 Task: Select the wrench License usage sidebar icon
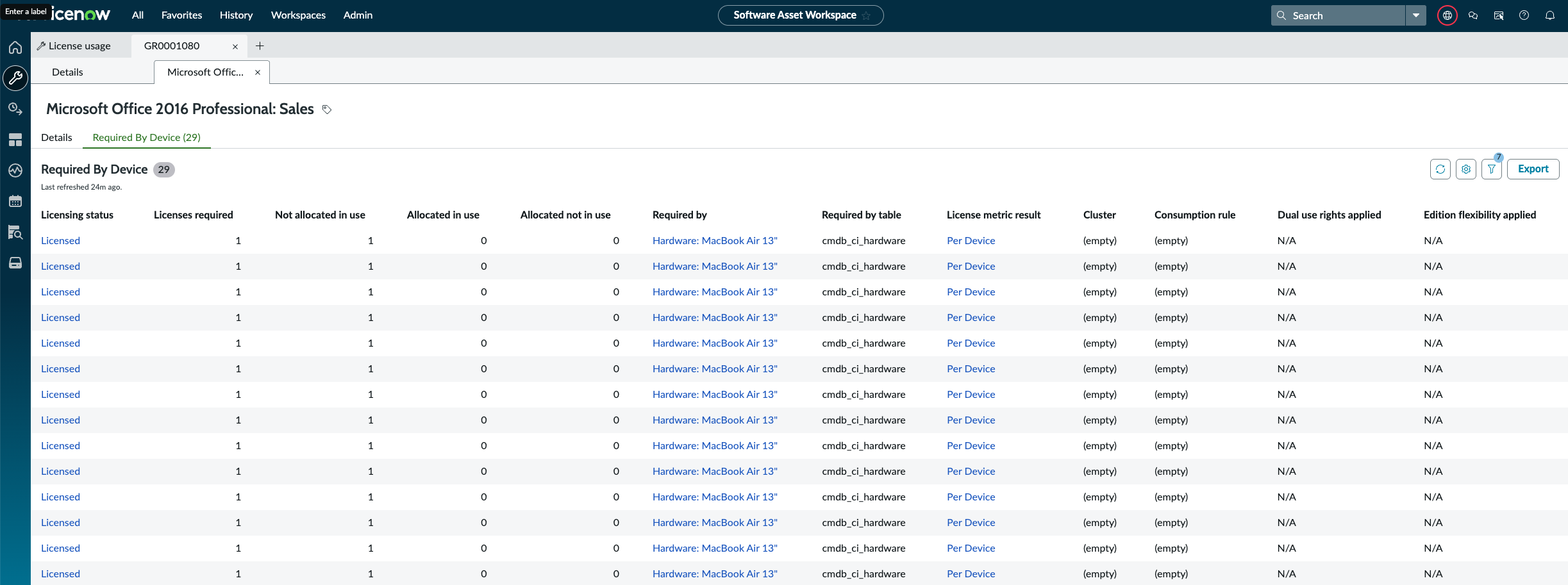pyautogui.click(x=15, y=78)
